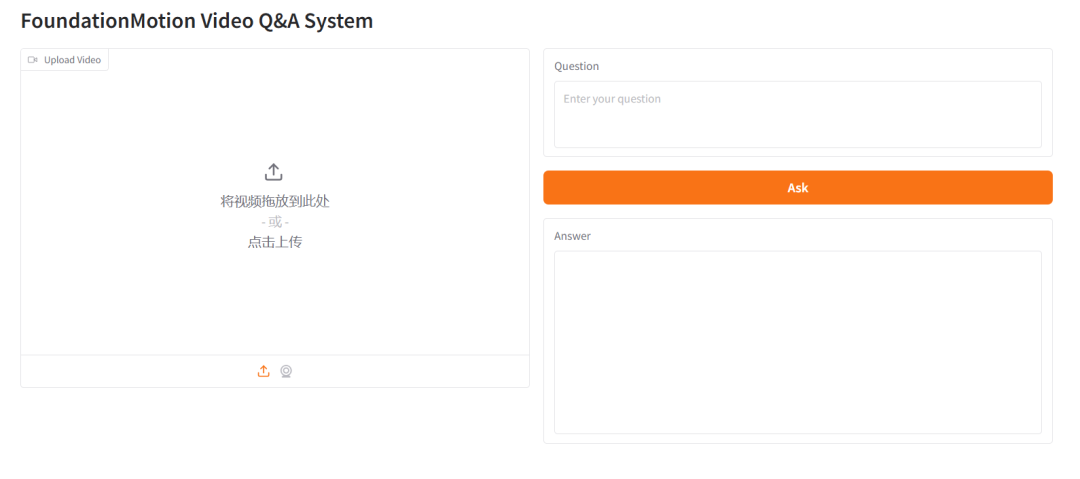Screen dimensions: 1080x479
Task: Click the "Question" field label
Action: [576, 66]
